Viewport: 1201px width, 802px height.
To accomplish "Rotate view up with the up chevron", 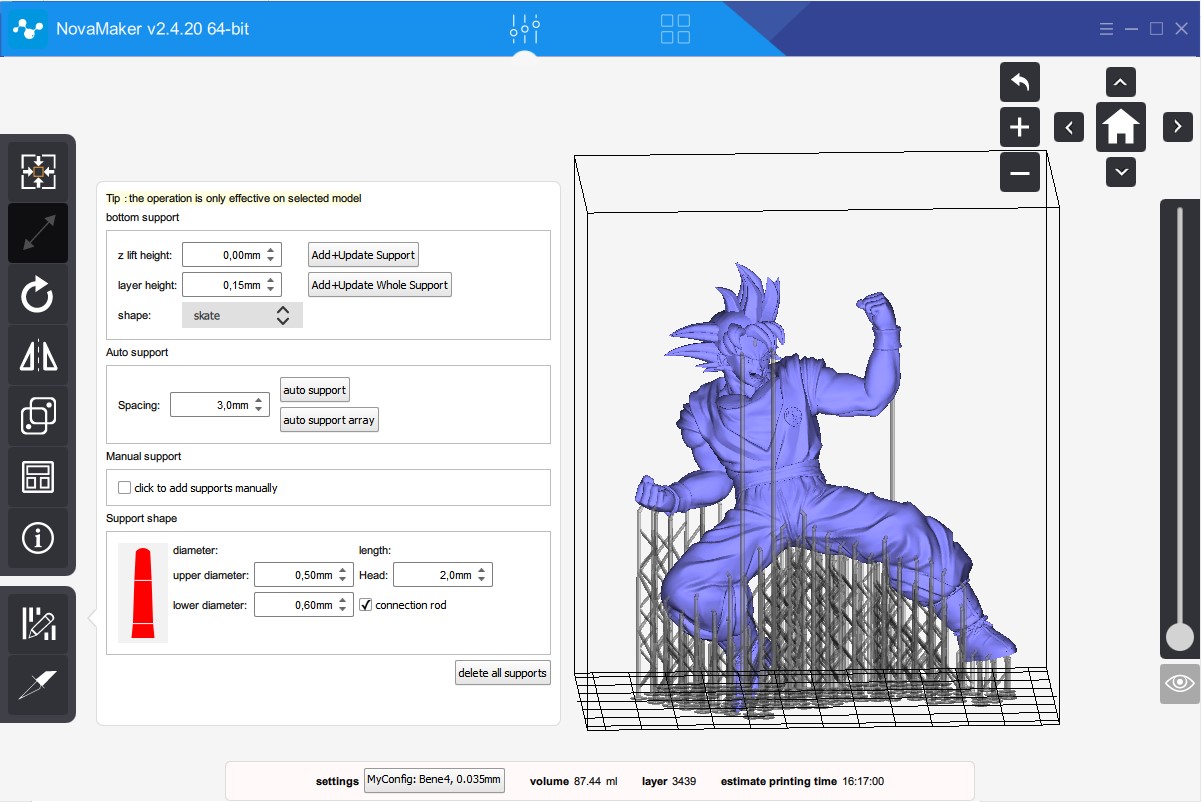I will (x=1121, y=82).
